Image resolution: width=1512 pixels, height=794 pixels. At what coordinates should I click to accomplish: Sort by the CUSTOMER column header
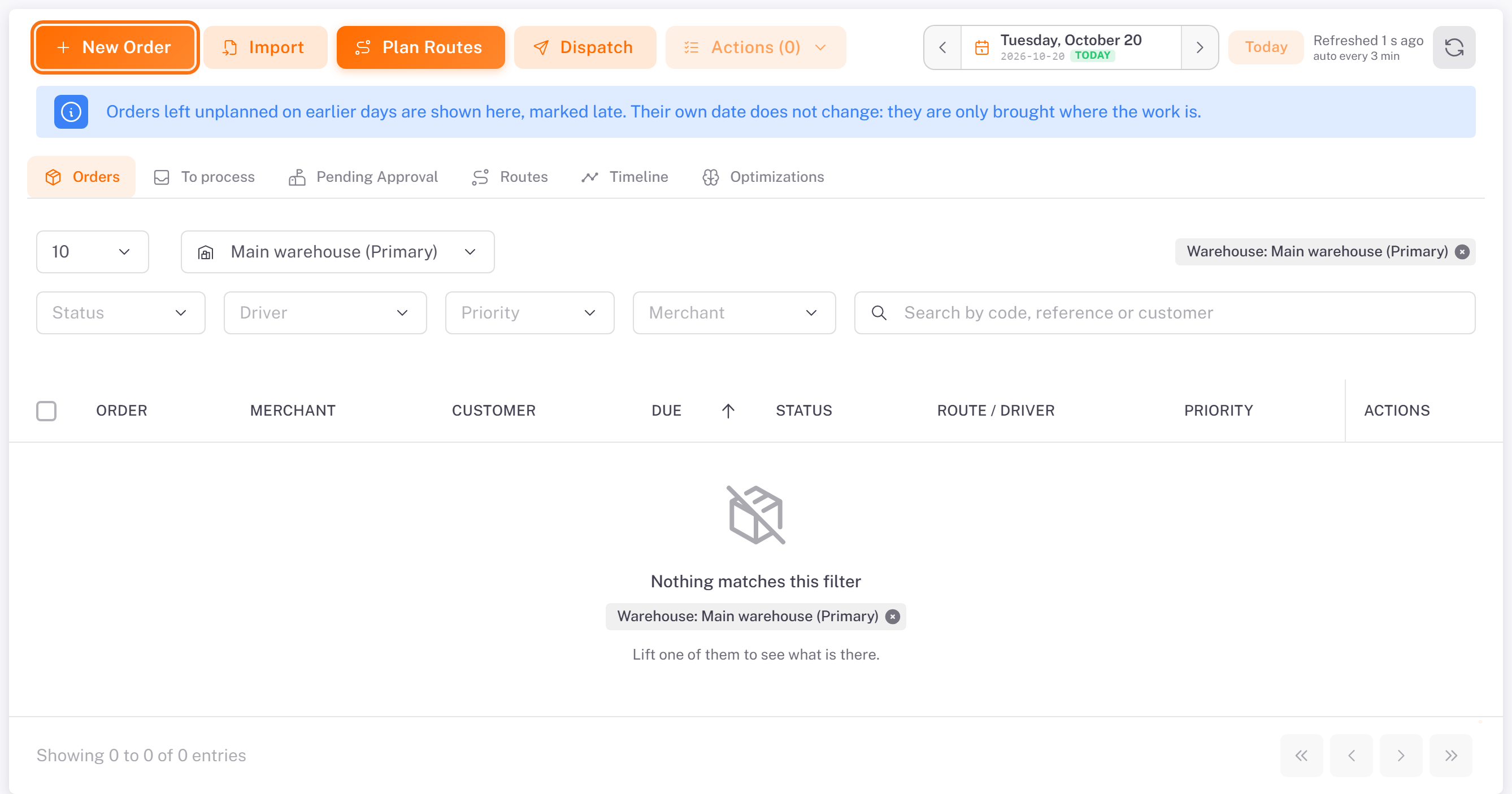pyautogui.click(x=494, y=411)
